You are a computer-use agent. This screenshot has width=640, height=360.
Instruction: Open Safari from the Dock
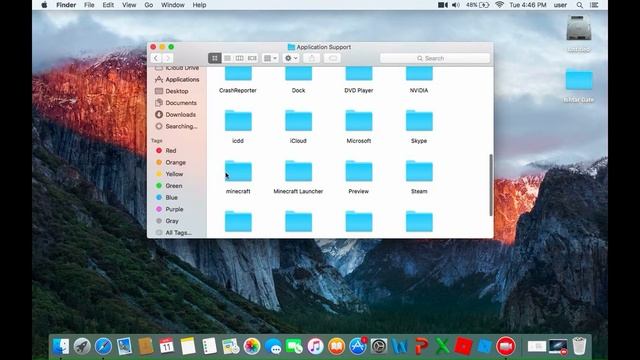point(103,346)
